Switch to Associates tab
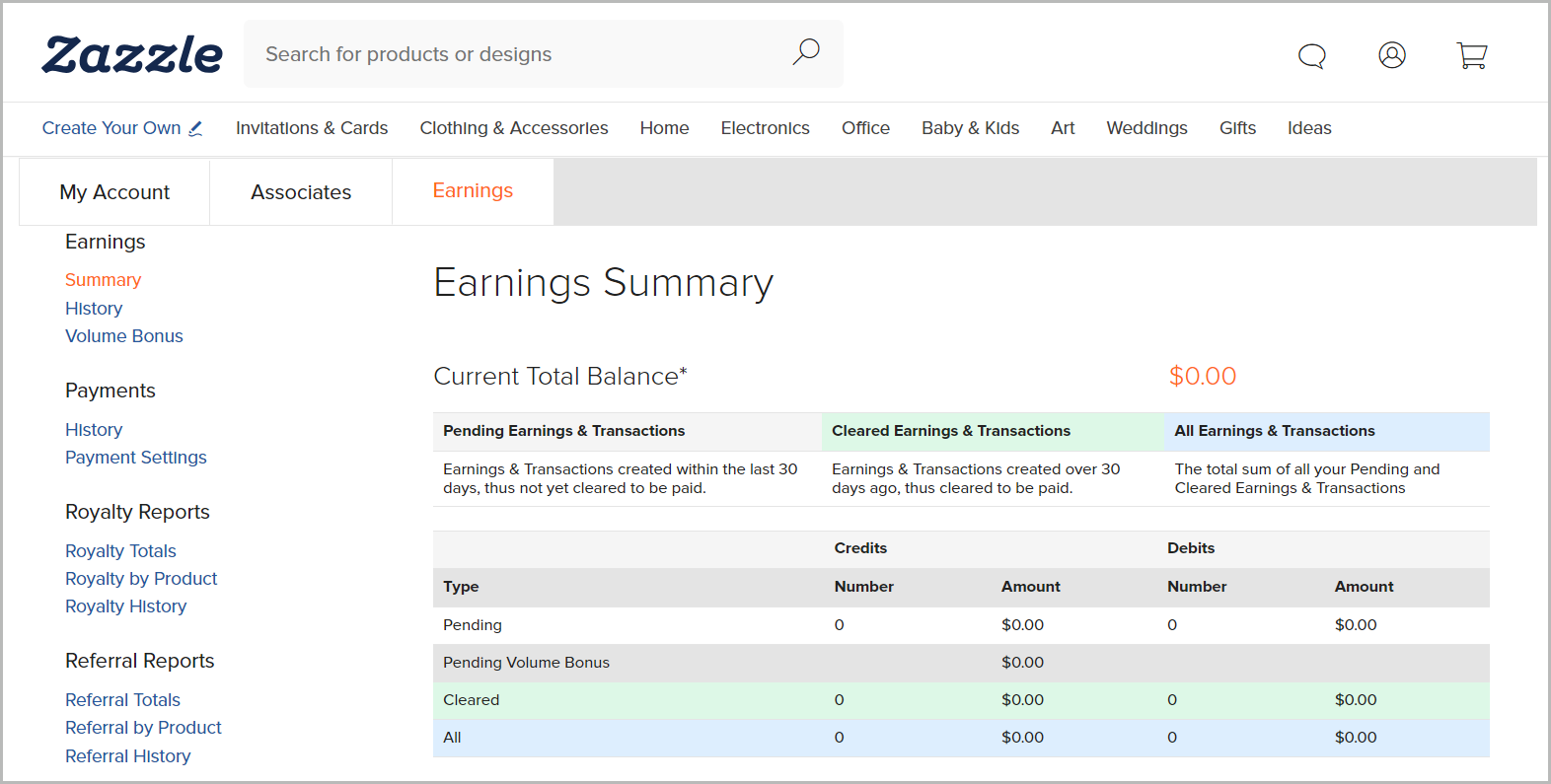This screenshot has width=1551, height=784. click(301, 192)
